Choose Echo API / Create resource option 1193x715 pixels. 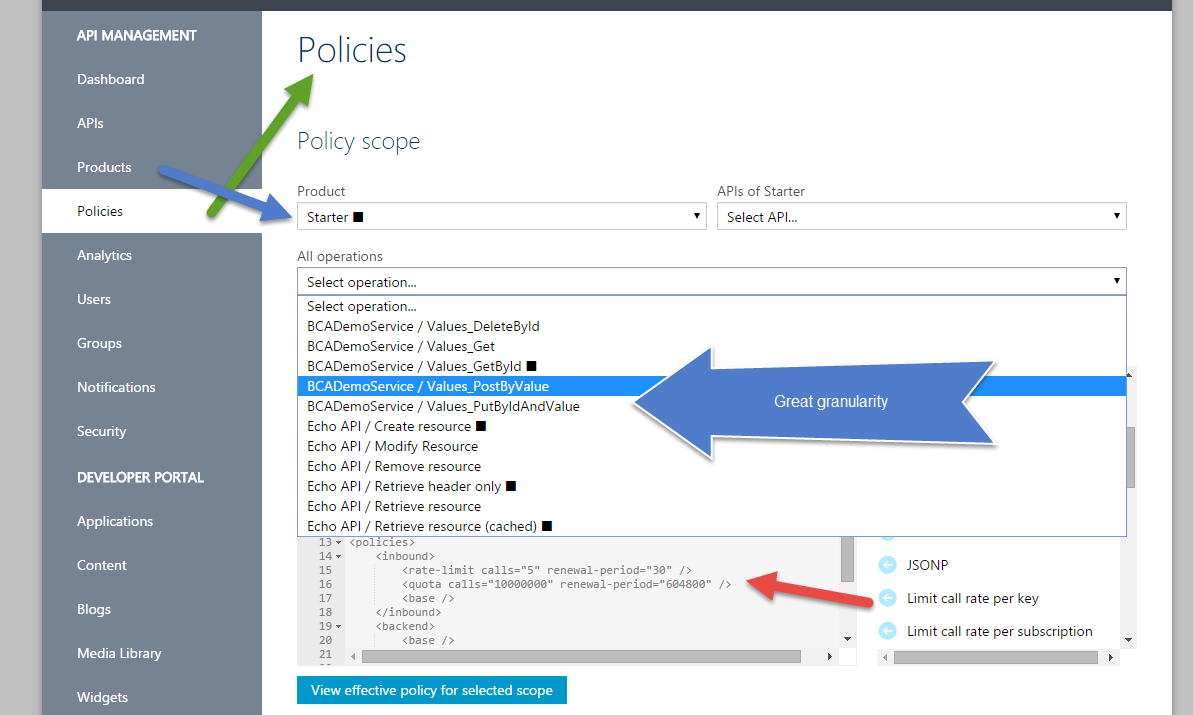click(x=389, y=426)
